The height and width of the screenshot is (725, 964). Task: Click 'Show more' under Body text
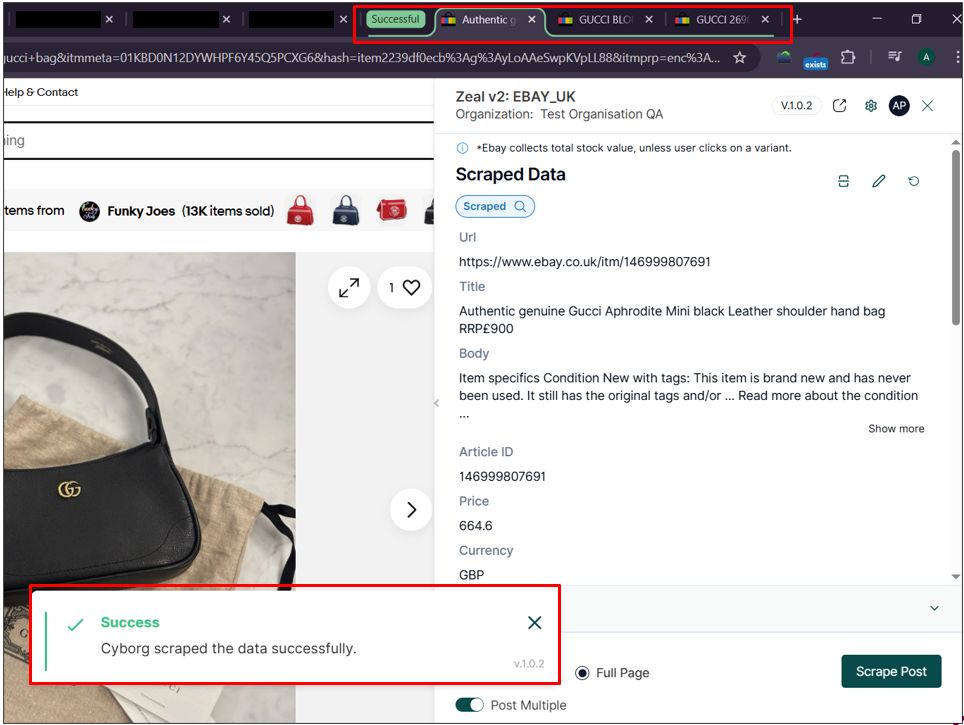coord(896,429)
